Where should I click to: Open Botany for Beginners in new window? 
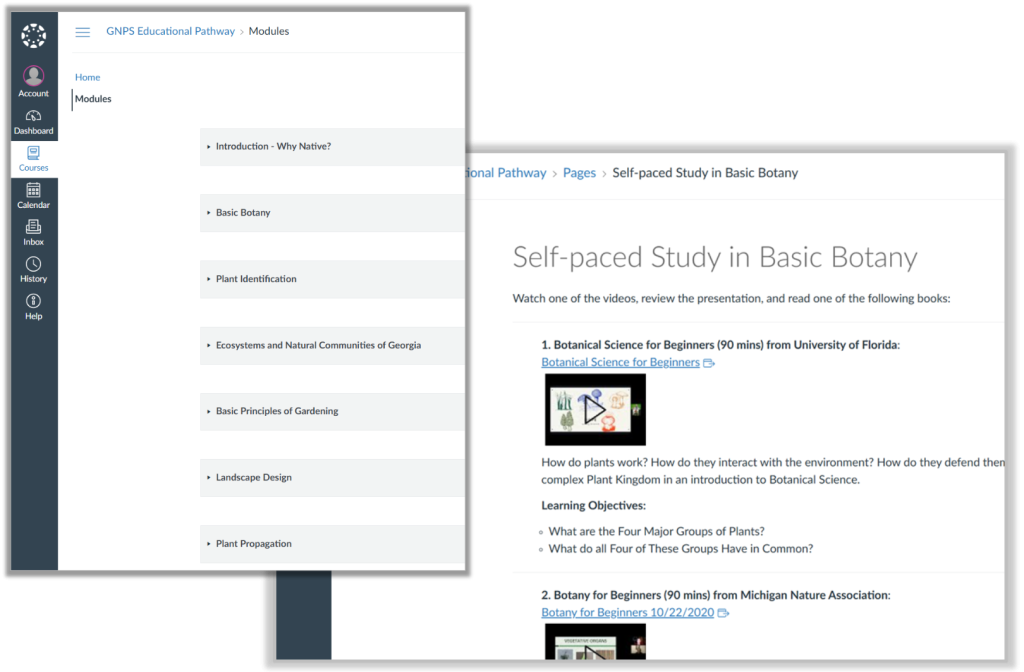tap(723, 612)
